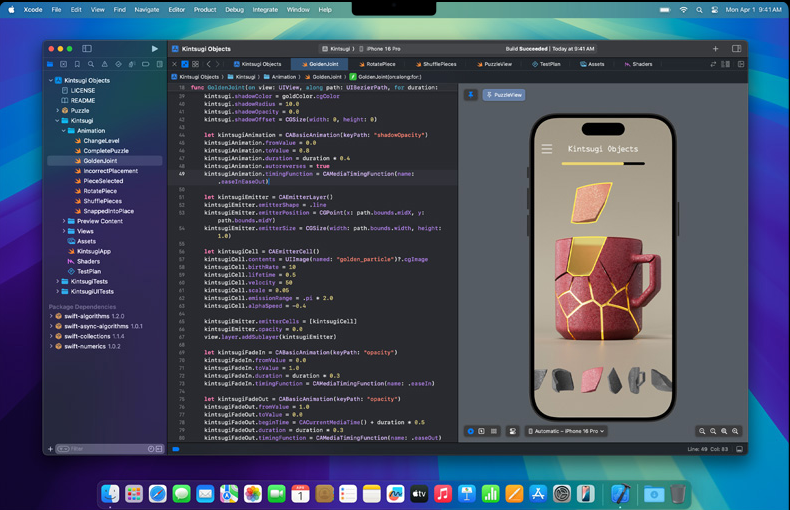790x510 pixels.
Task: Open the Library with the plus button
Action: click(x=715, y=49)
